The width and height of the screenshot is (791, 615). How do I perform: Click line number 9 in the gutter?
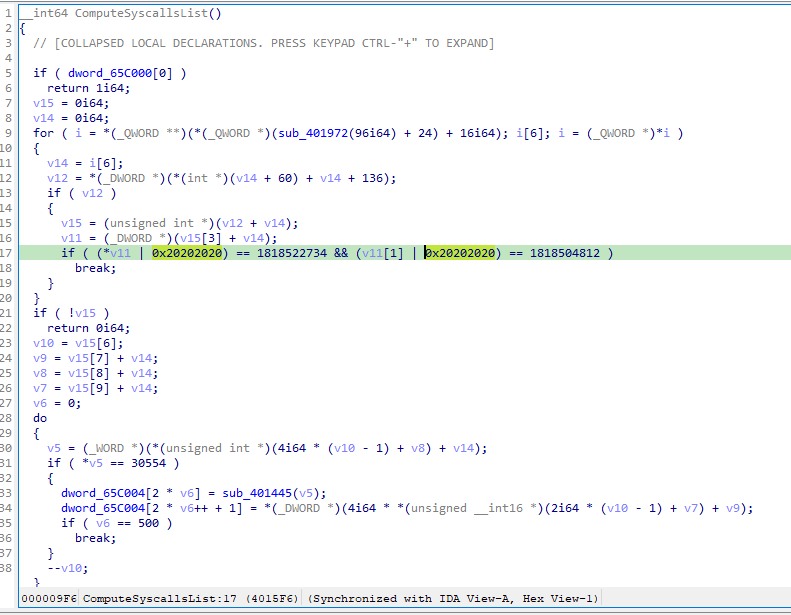8,133
